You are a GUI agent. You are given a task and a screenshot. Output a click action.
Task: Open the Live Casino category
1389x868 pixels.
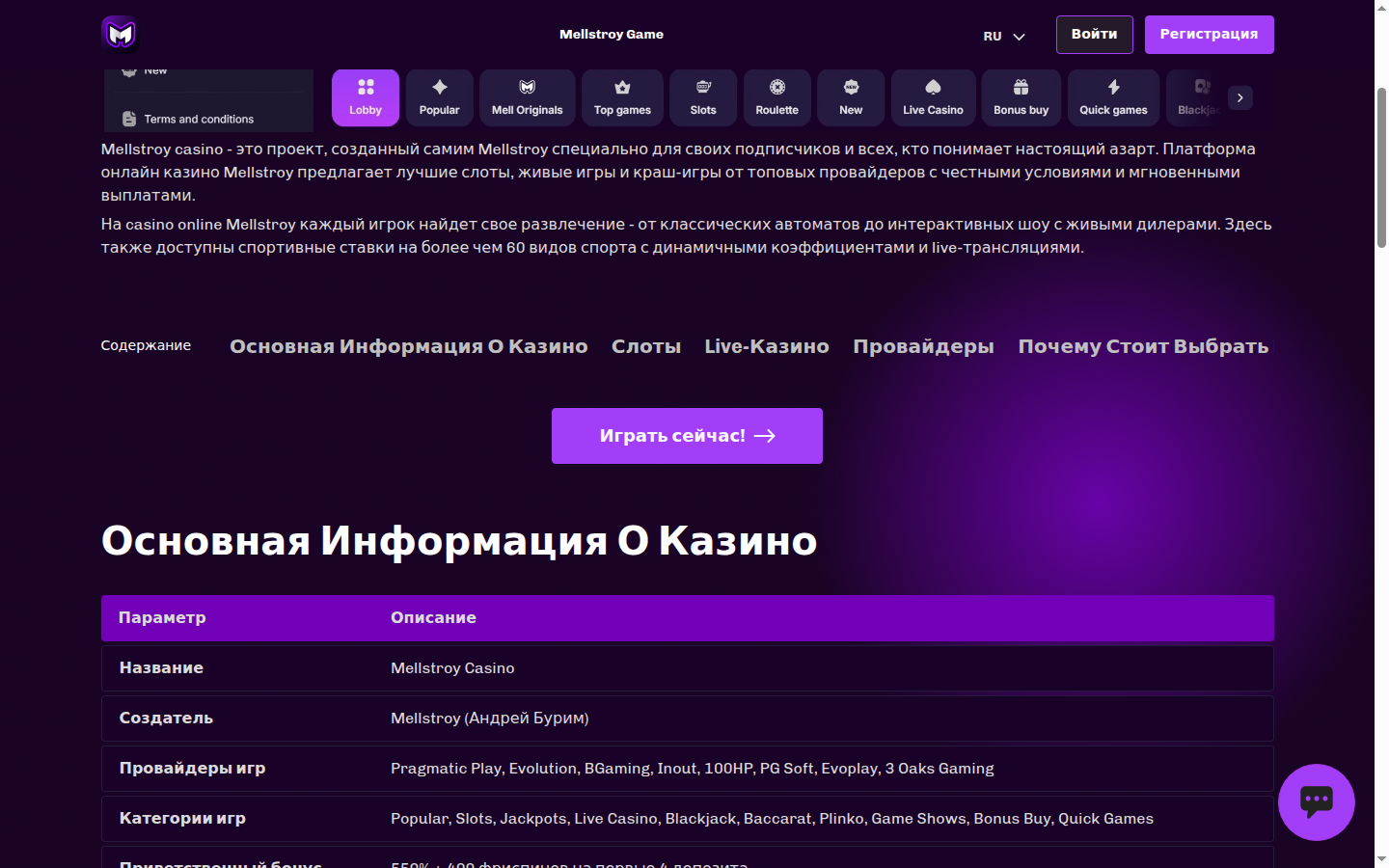934,97
